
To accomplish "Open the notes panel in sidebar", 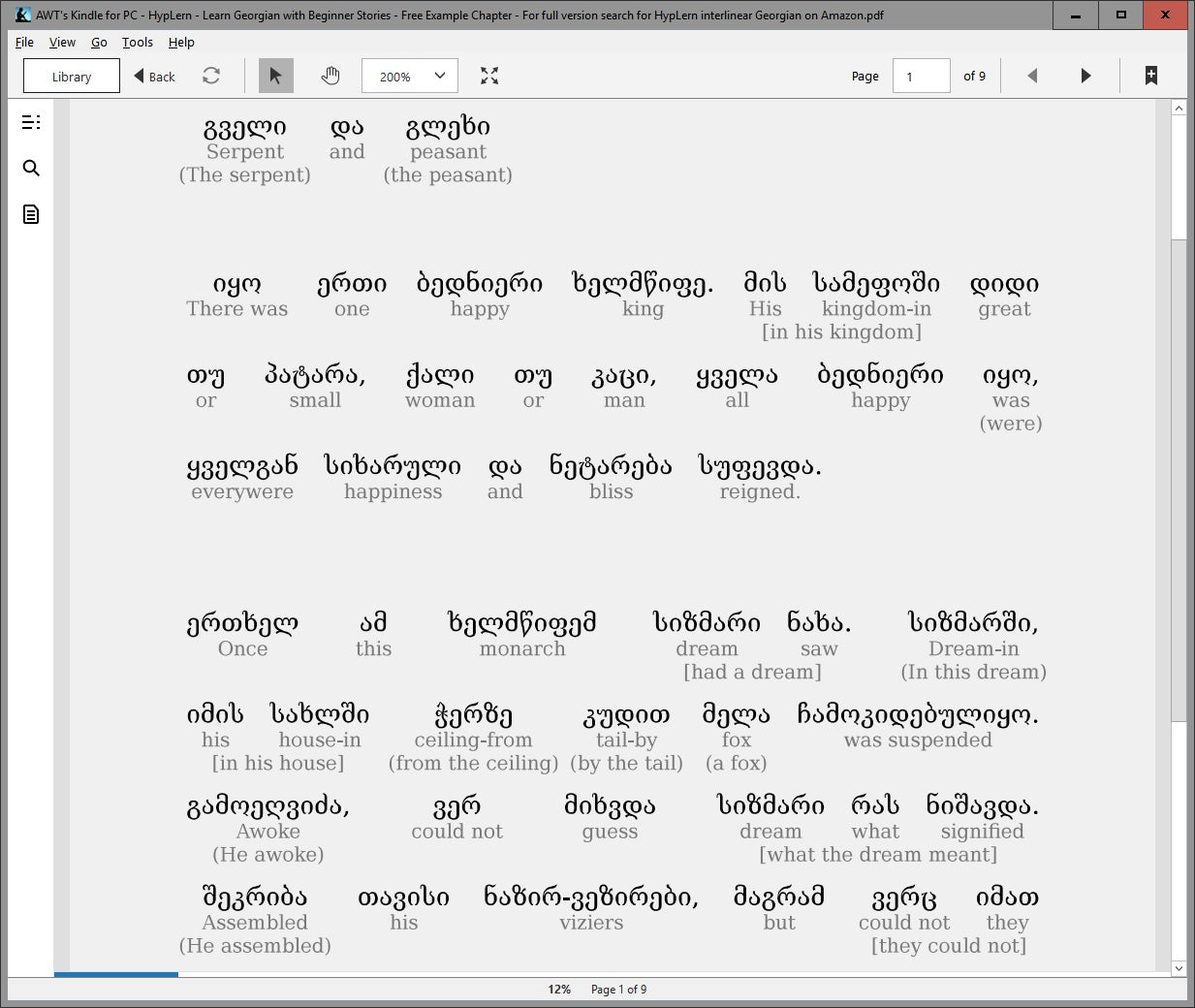I will click(30, 214).
